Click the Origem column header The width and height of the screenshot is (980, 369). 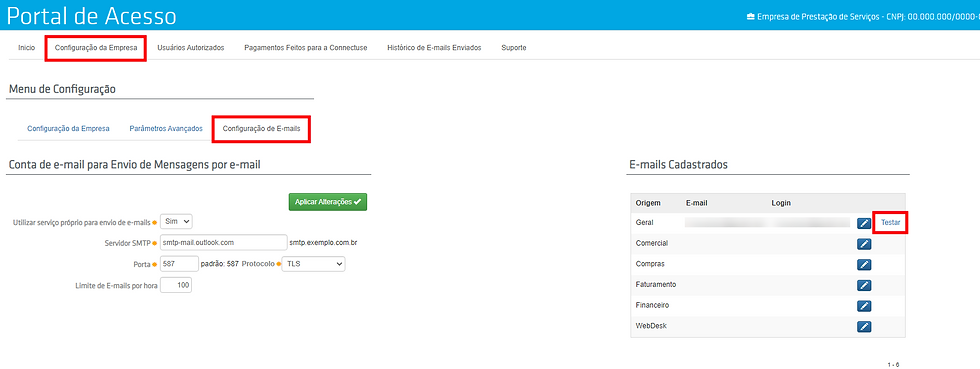tap(648, 203)
